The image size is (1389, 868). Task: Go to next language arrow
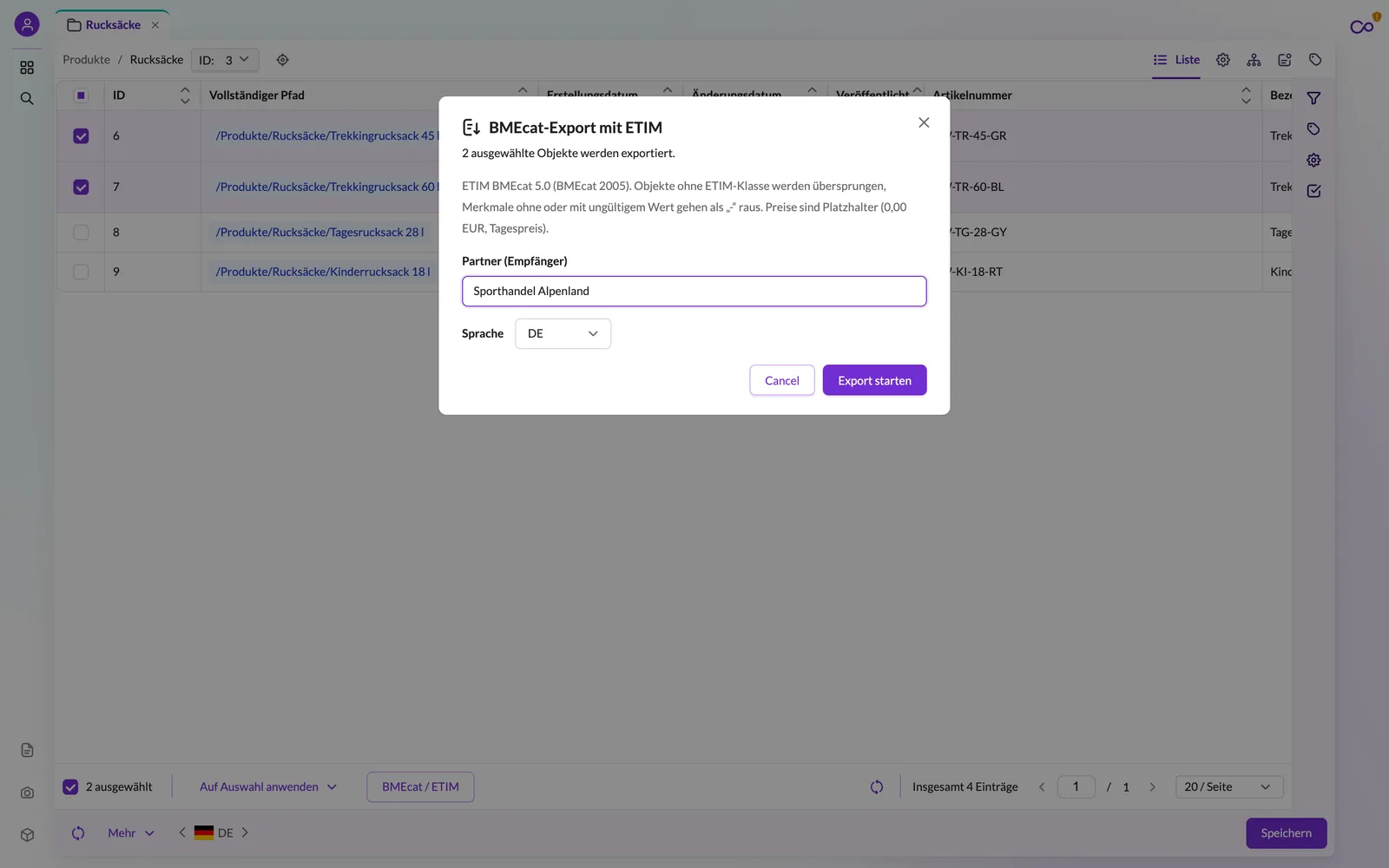coord(245,832)
